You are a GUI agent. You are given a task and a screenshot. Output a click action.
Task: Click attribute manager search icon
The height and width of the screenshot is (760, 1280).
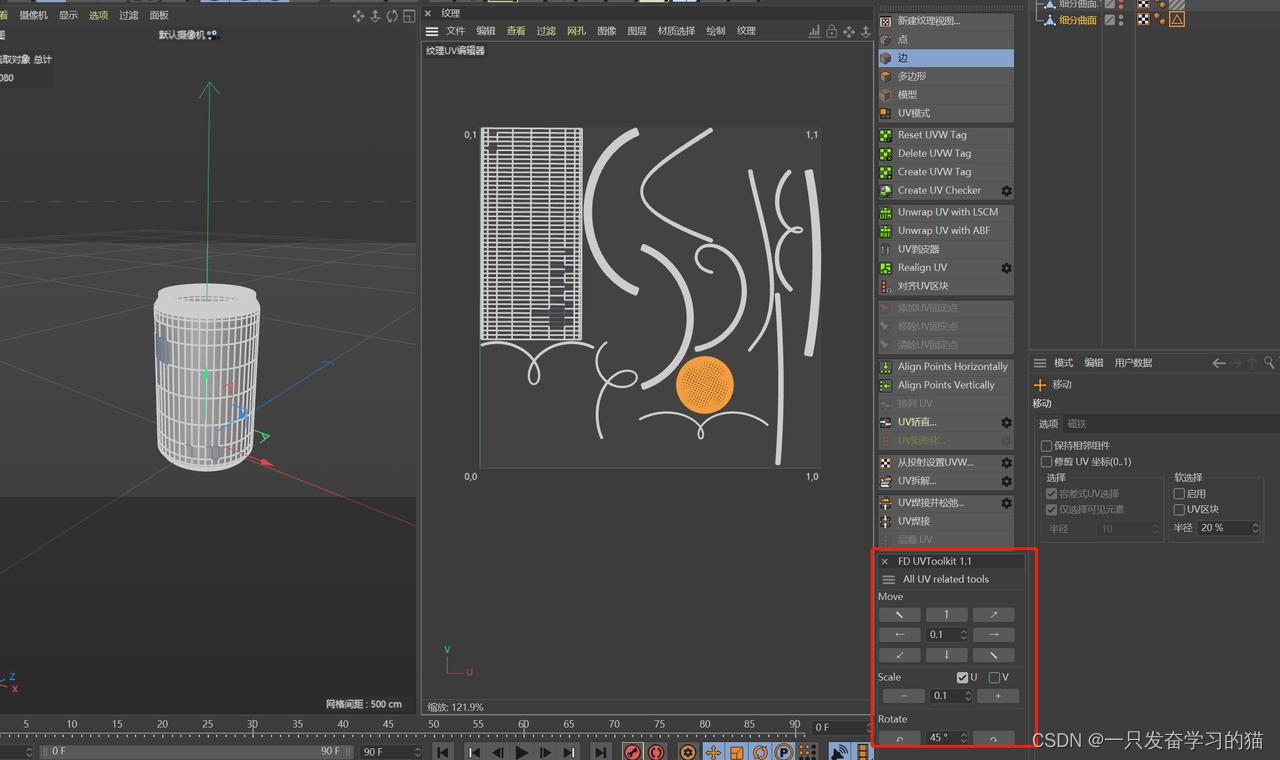[1269, 363]
